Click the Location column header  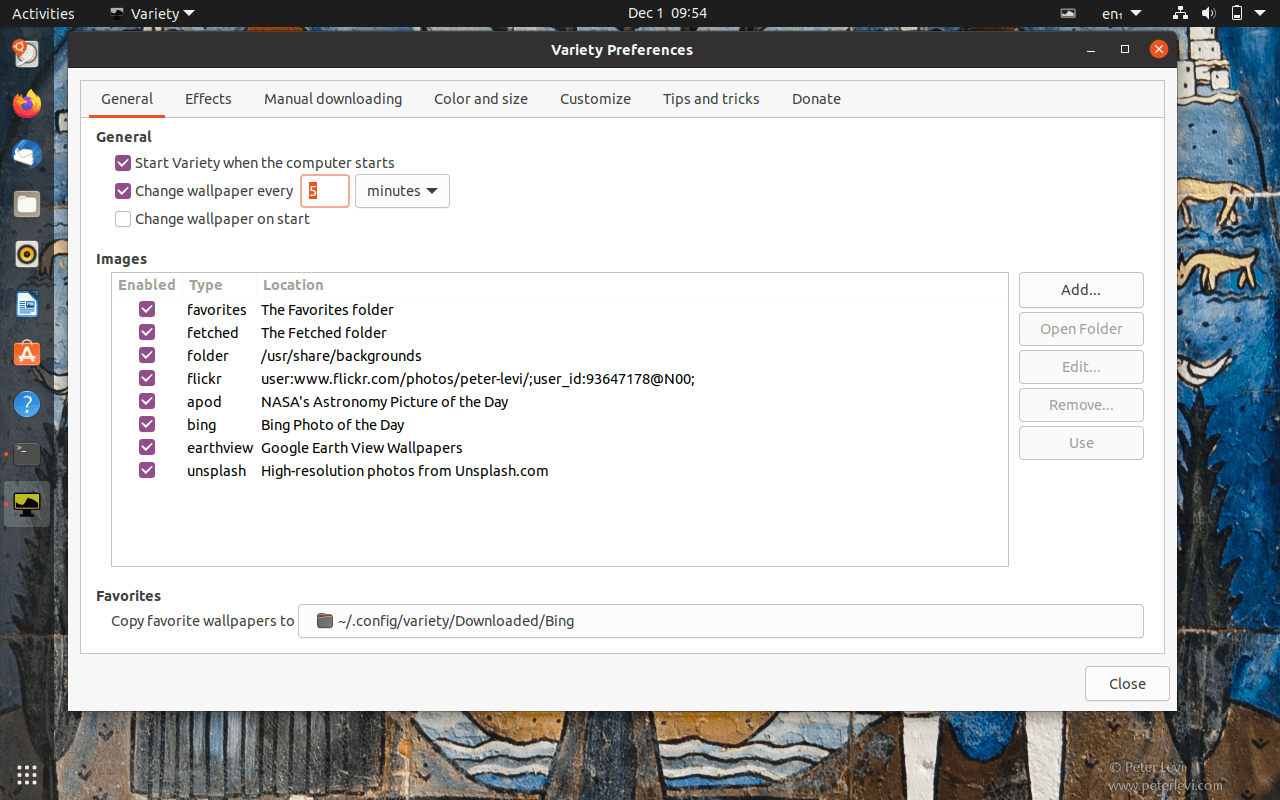click(632, 285)
